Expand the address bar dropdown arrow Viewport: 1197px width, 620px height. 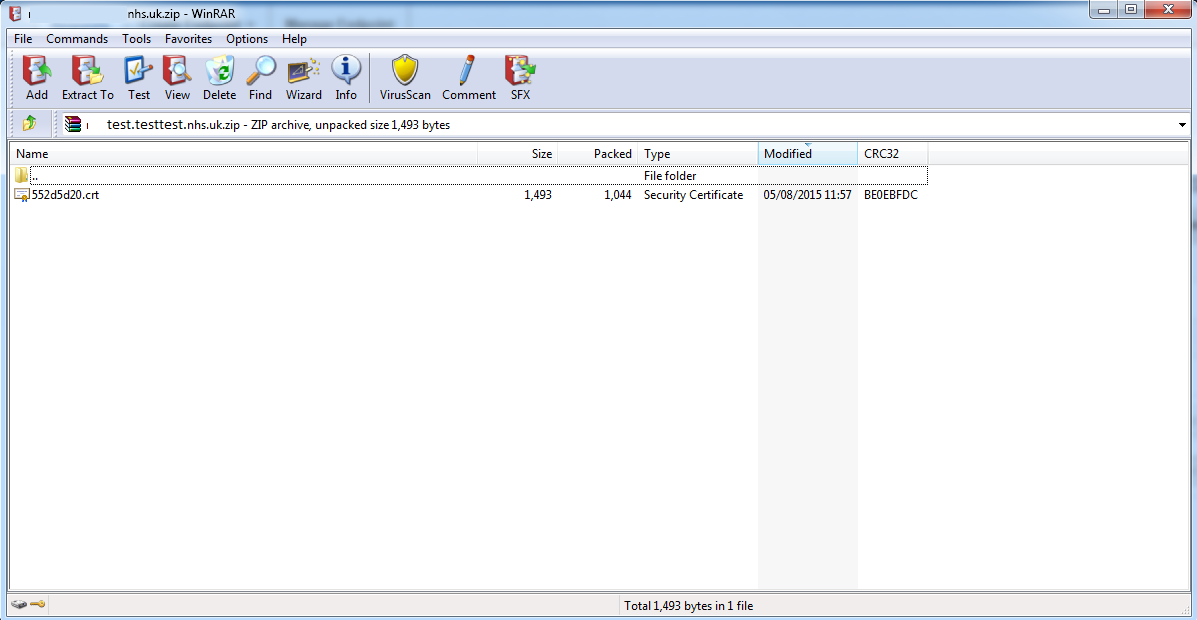click(x=1182, y=124)
